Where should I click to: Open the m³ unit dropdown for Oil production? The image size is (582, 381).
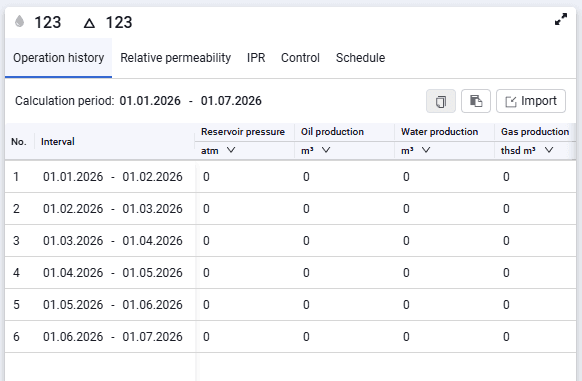point(315,150)
